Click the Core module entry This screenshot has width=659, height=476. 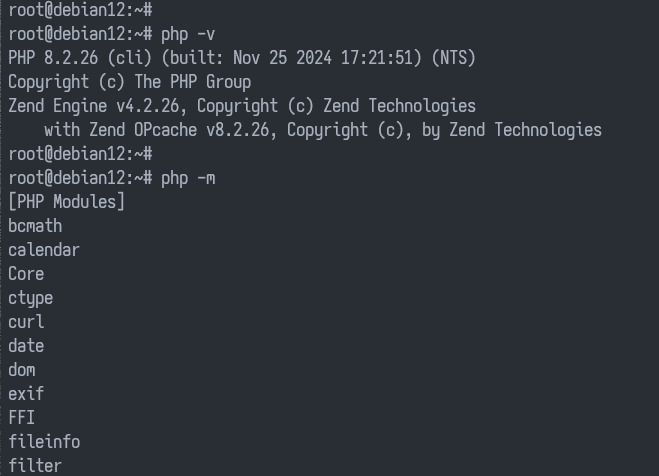(x=26, y=274)
